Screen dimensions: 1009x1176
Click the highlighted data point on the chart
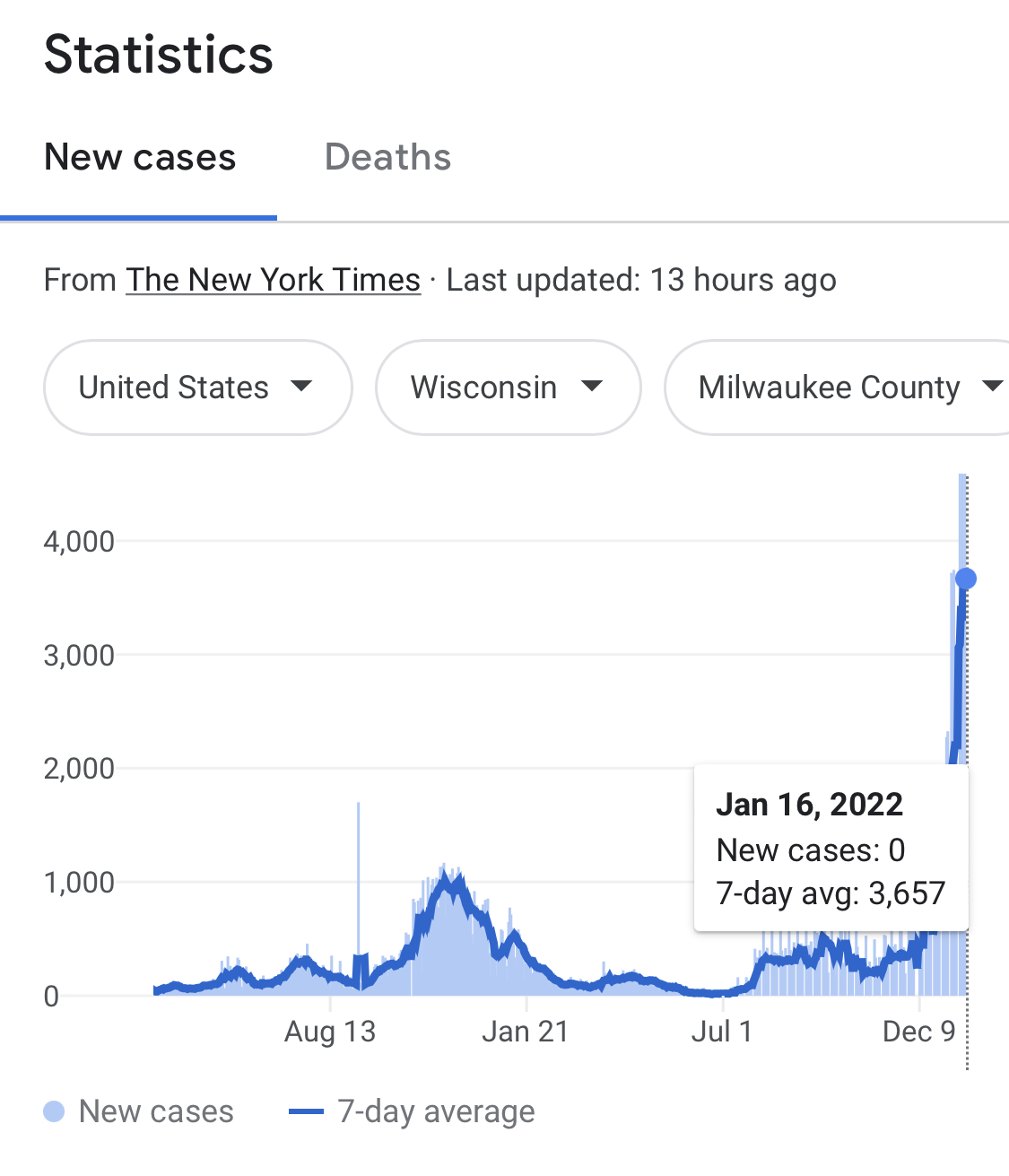(x=966, y=579)
